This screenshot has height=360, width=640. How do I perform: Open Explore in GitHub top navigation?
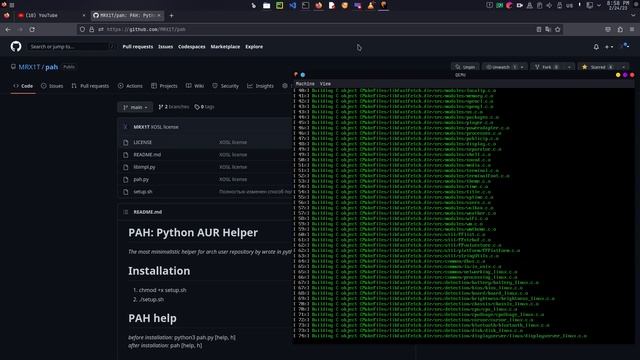pos(254,47)
